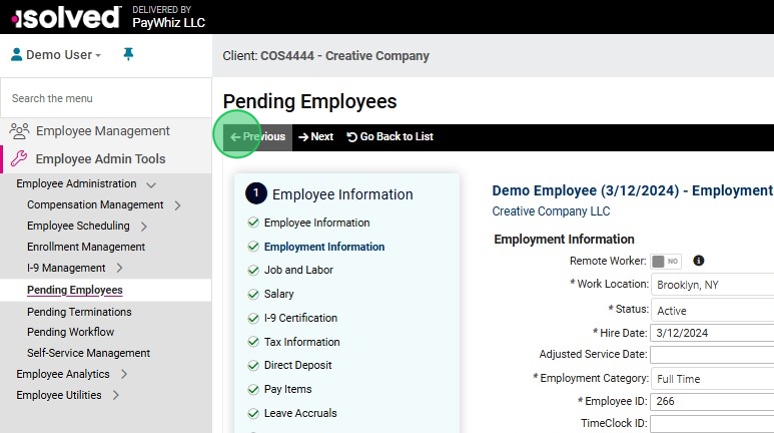Click the Employee Admin Tools wrench icon
774x433 pixels.
pyautogui.click(x=19, y=159)
